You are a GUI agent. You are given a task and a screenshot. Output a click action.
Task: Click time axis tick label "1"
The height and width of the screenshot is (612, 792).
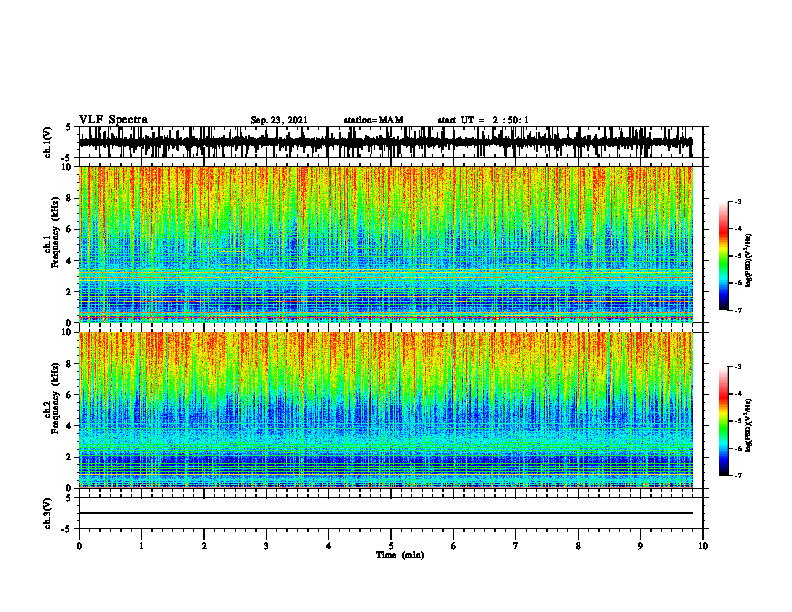[x=141, y=546]
